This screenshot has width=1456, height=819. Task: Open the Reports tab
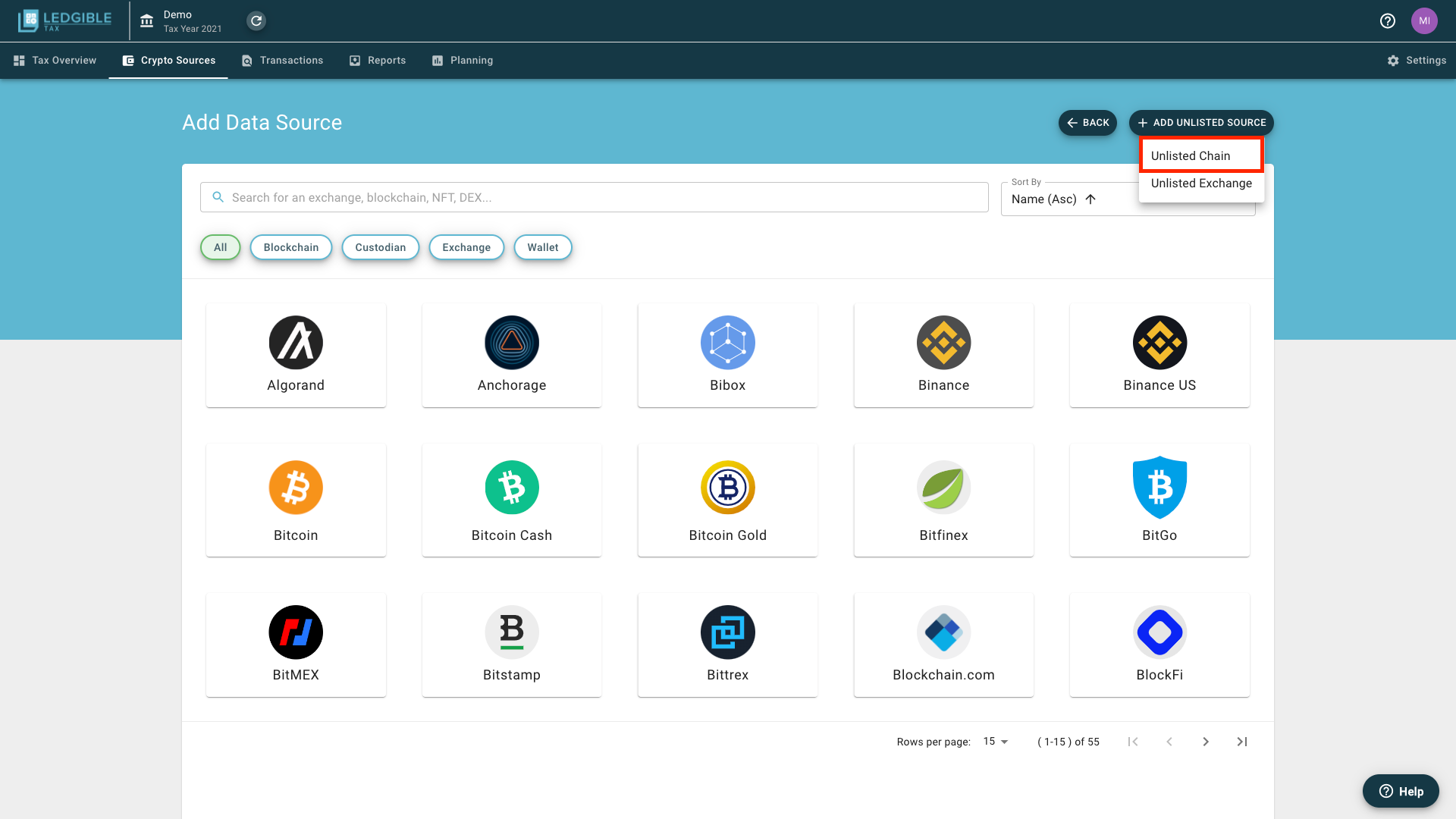click(378, 61)
